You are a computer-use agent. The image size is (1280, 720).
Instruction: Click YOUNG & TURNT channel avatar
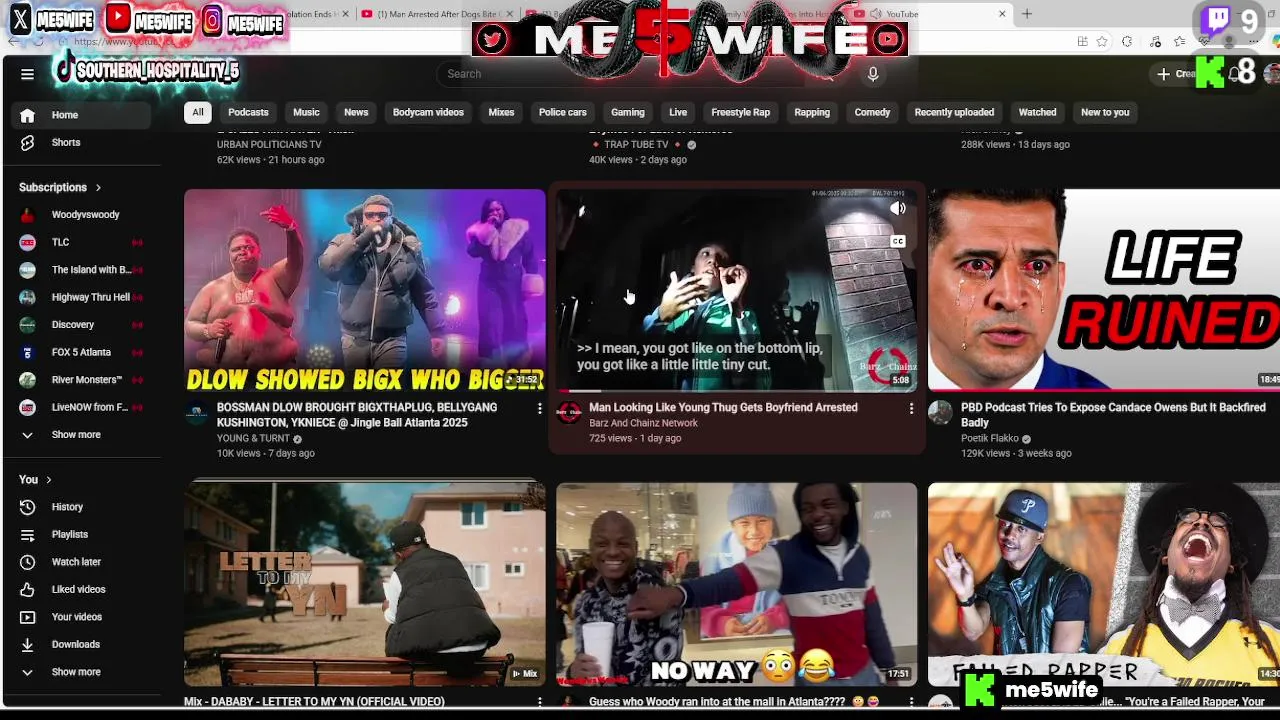coord(197,413)
